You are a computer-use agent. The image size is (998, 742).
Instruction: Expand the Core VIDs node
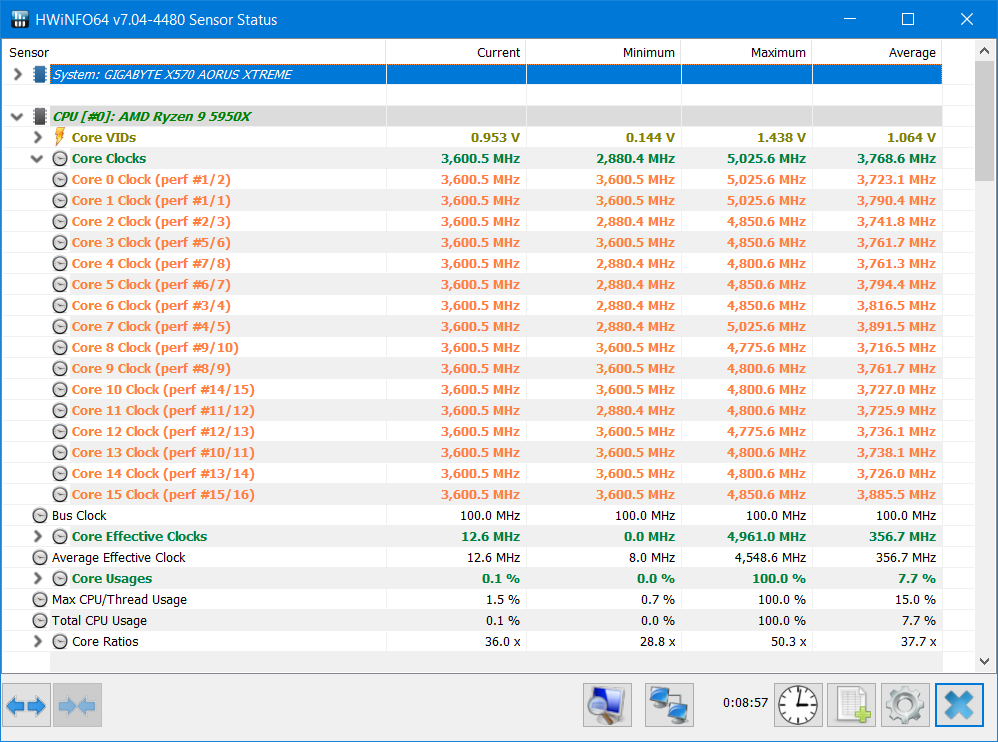click(38, 137)
